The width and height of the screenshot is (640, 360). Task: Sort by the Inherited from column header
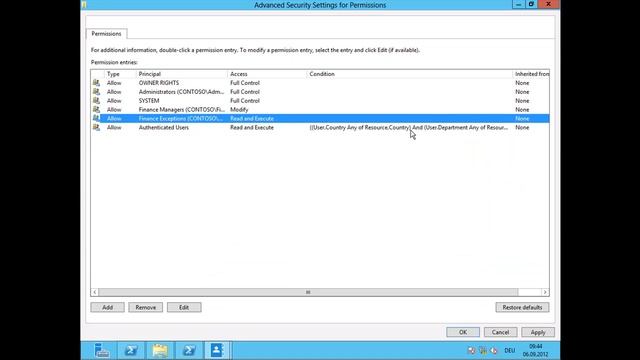point(531,74)
